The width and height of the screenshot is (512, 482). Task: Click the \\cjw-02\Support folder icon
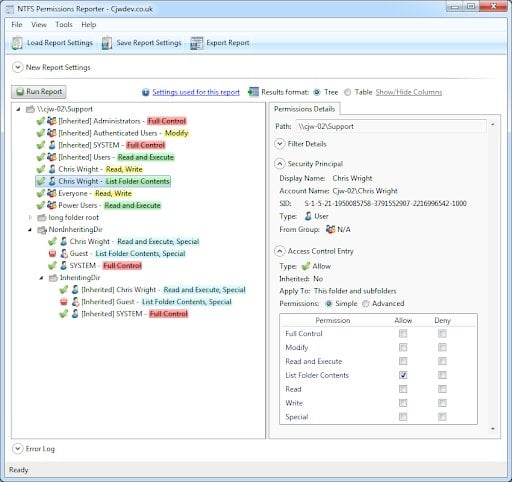(x=30, y=109)
